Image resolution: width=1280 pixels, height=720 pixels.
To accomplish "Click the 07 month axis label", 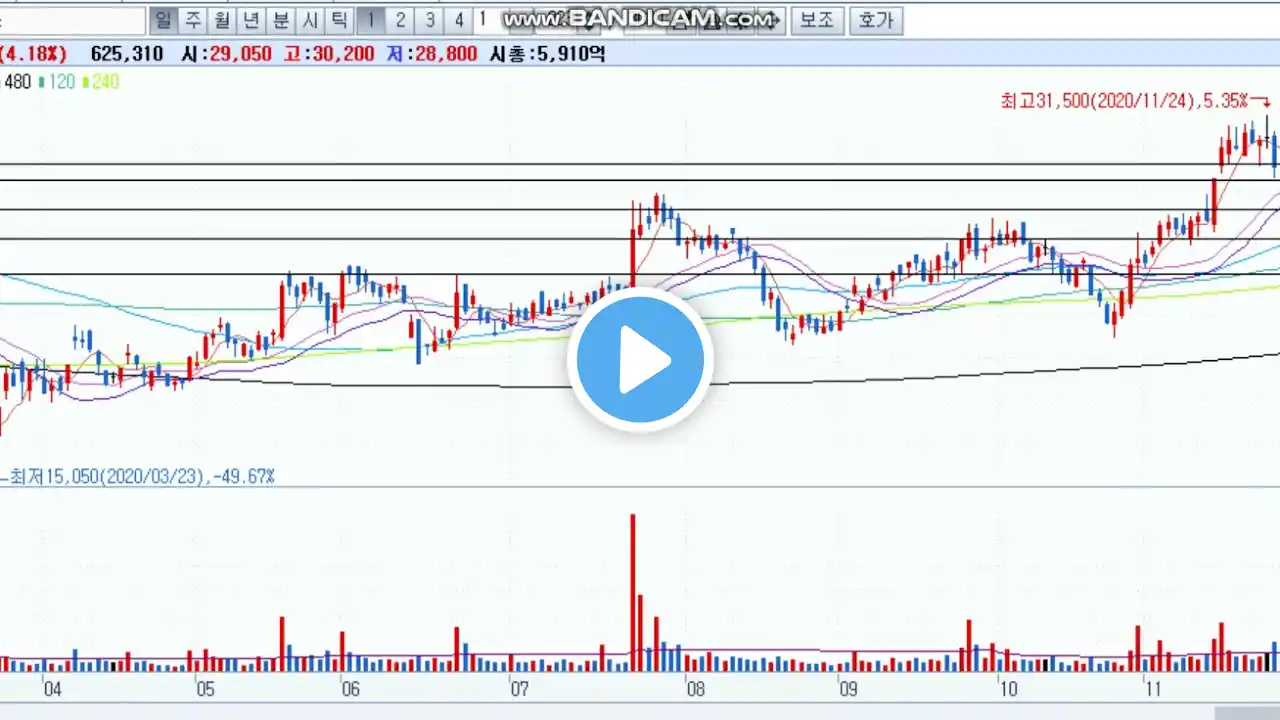I will point(519,688).
